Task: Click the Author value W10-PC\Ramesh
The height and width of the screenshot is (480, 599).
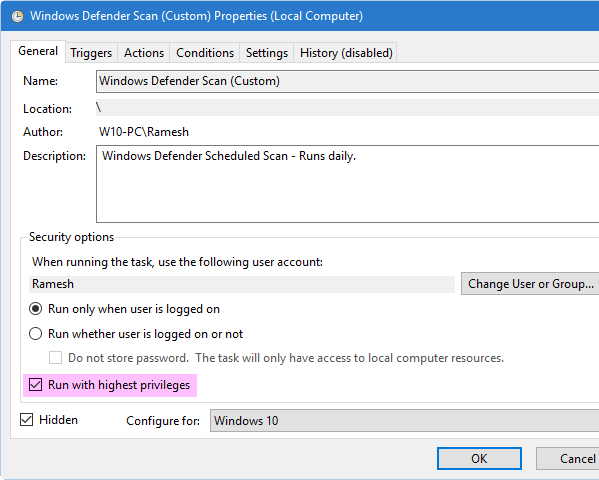Action: pos(144,132)
